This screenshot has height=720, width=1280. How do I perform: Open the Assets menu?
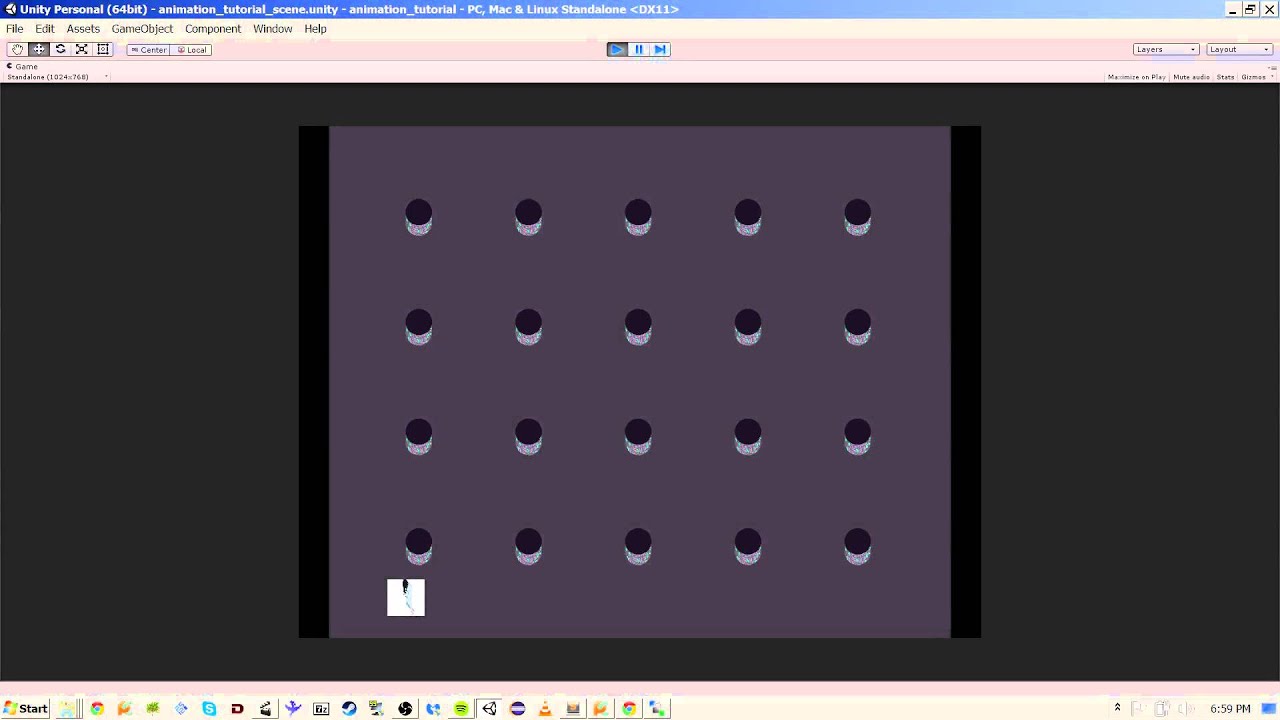click(x=83, y=29)
